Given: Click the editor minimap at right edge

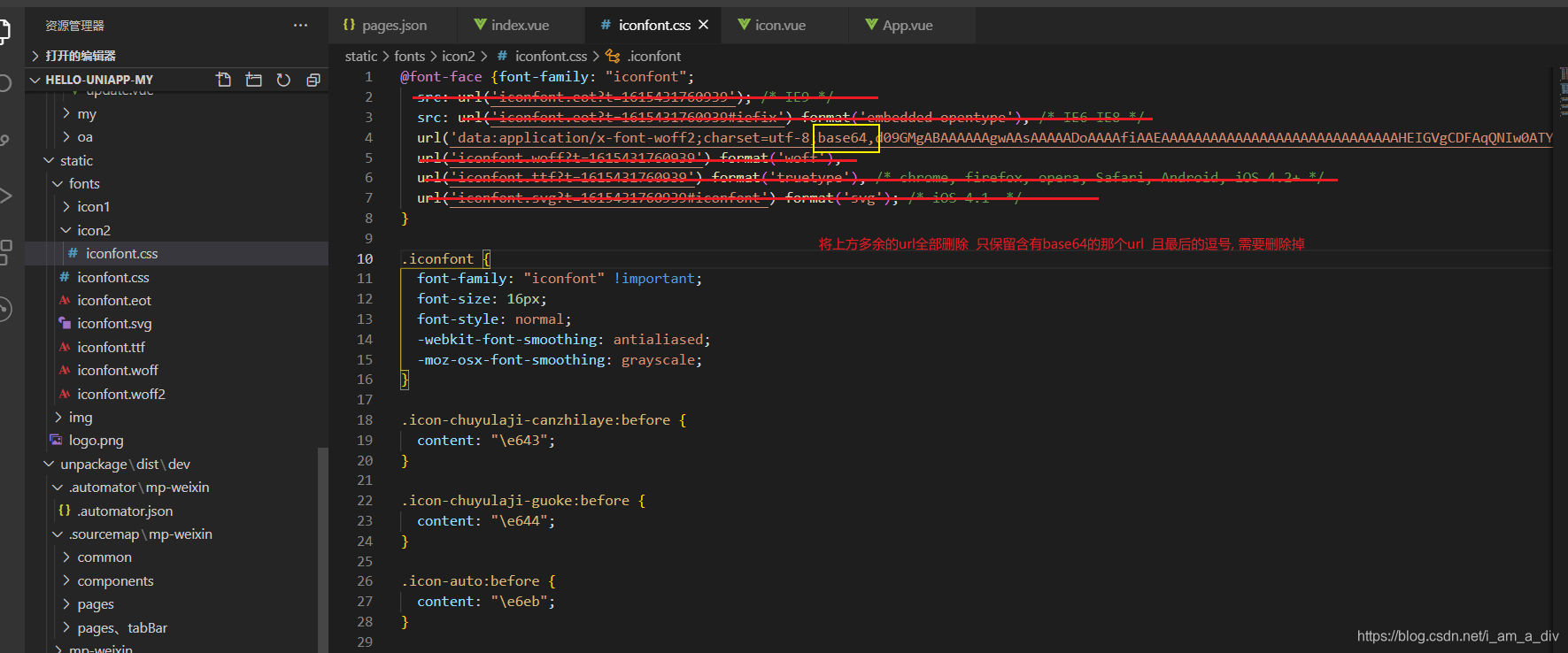Looking at the screenshot, I should point(1563,93).
